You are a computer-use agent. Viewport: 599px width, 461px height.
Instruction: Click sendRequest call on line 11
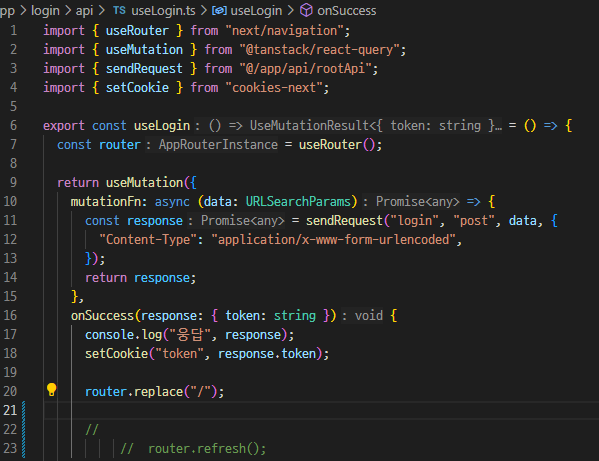344,220
